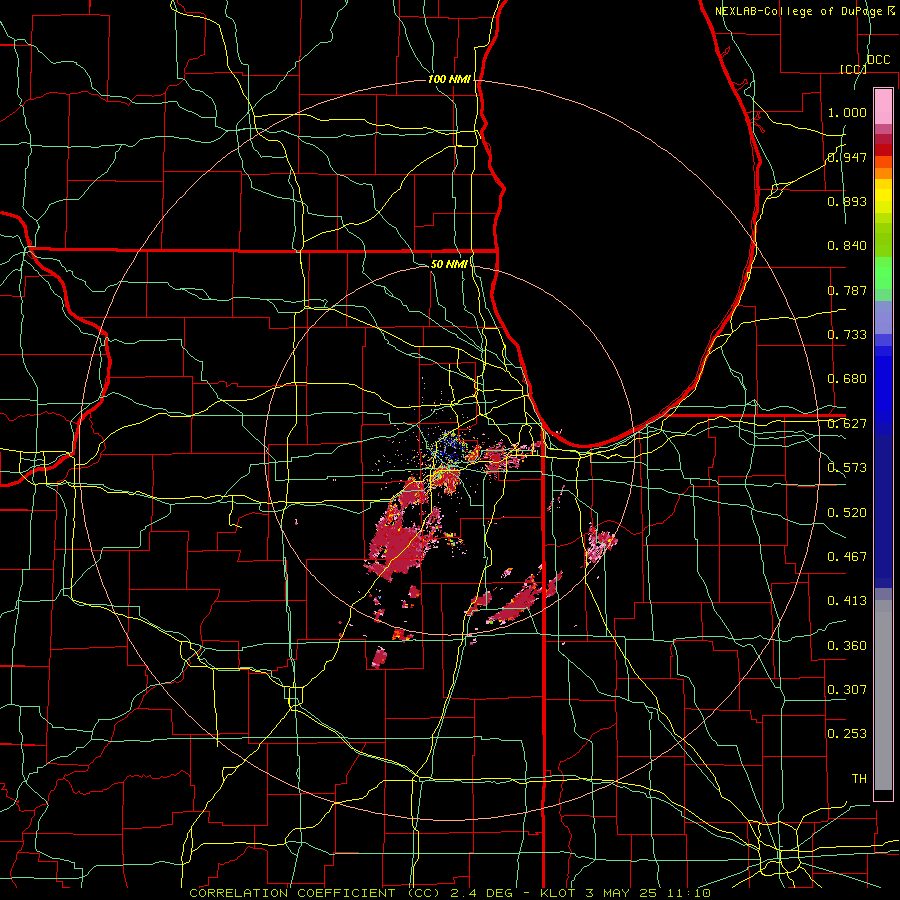Click the "0.253" scale value
Image resolution: width=900 pixels, height=900 pixels.
point(847,734)
